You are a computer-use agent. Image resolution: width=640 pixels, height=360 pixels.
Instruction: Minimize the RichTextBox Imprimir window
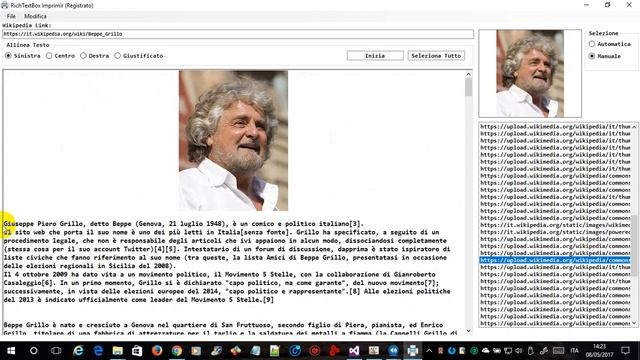pos(587,5)
